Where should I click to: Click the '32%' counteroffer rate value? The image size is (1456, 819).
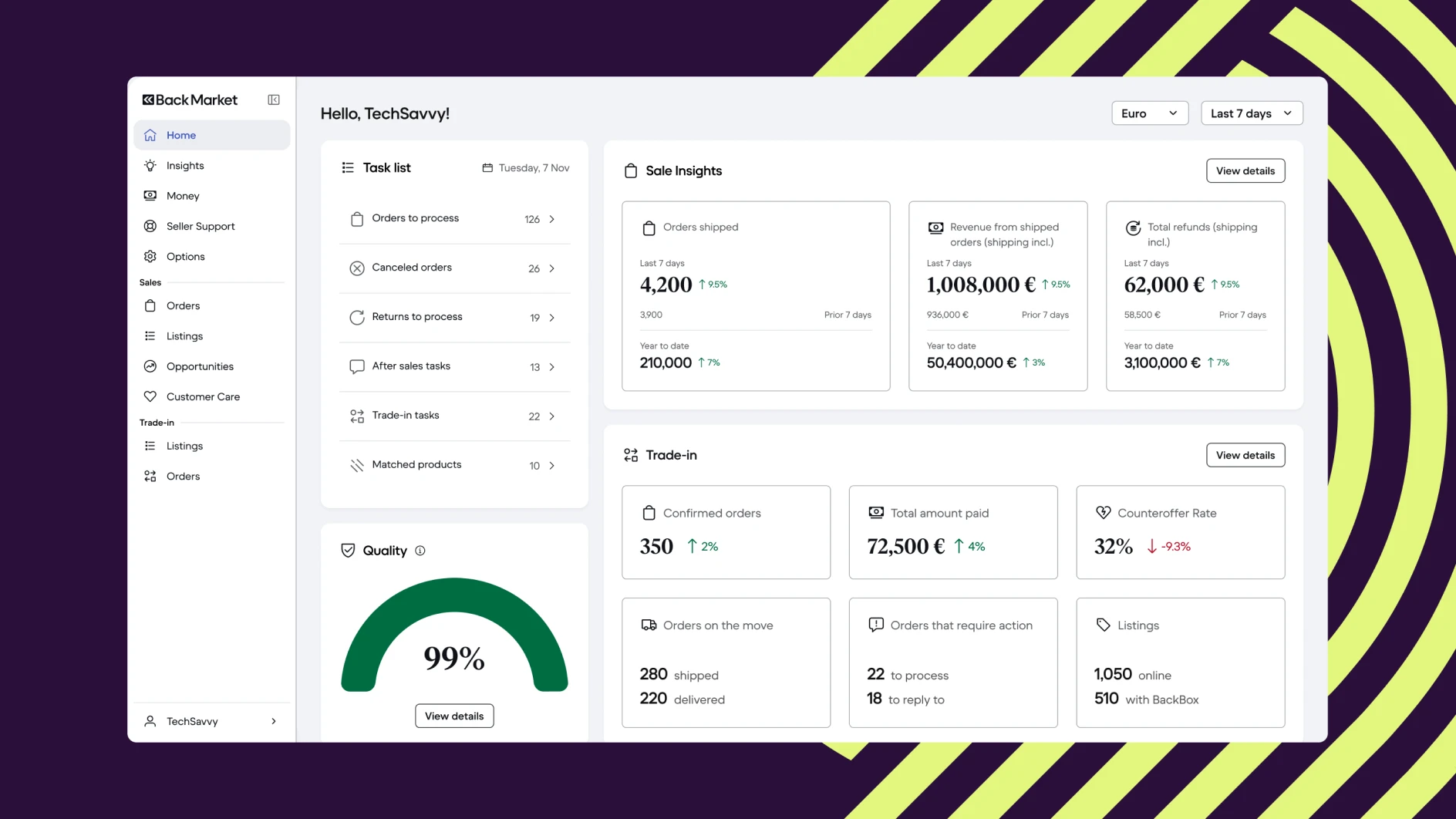pos(1114,546)
